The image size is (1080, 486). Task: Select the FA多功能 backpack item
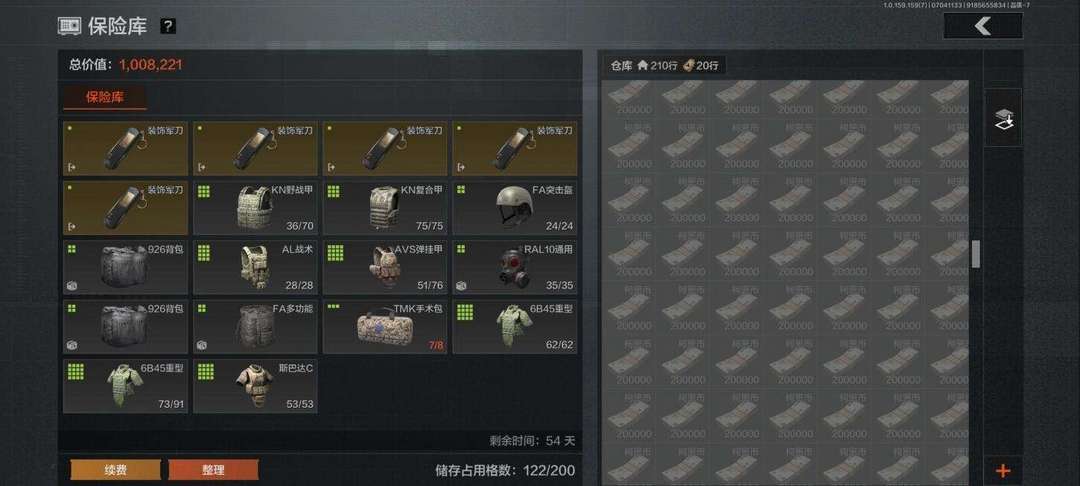(x=256, y=326)
